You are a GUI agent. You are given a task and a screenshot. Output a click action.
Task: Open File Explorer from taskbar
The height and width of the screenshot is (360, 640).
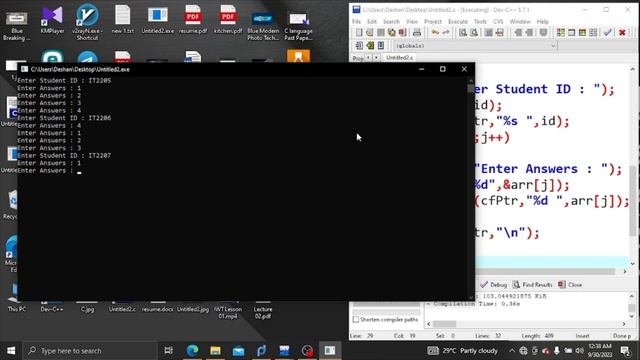[216, 351]
